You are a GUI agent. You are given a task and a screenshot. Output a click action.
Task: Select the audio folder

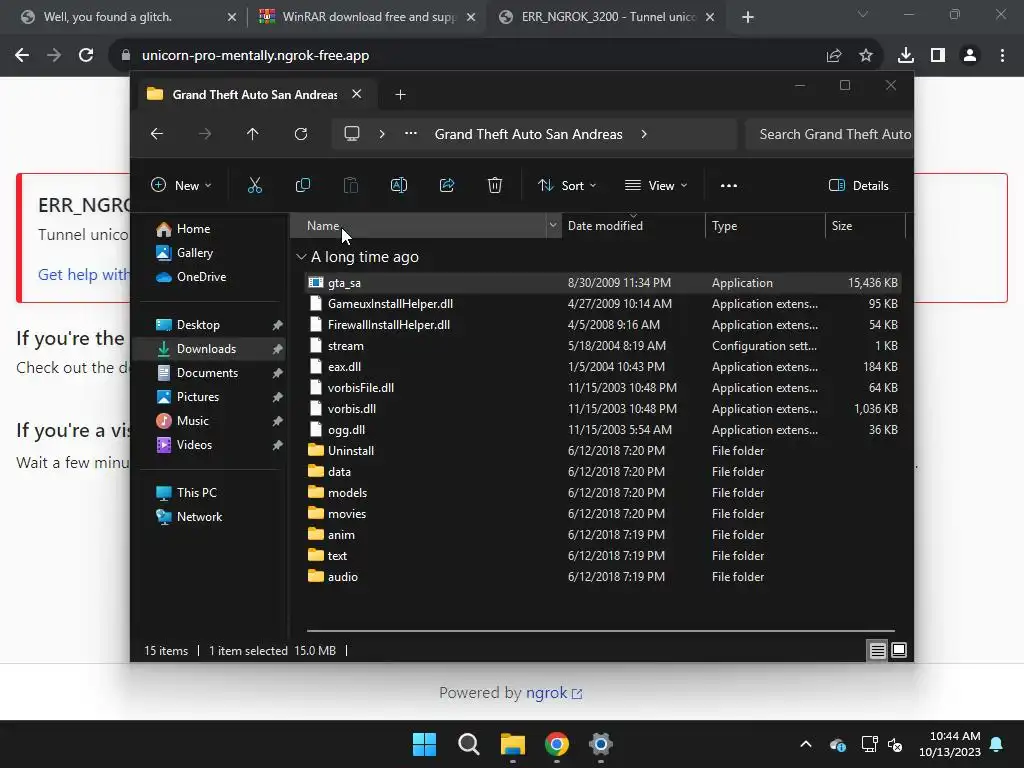[x=602, y=577]
